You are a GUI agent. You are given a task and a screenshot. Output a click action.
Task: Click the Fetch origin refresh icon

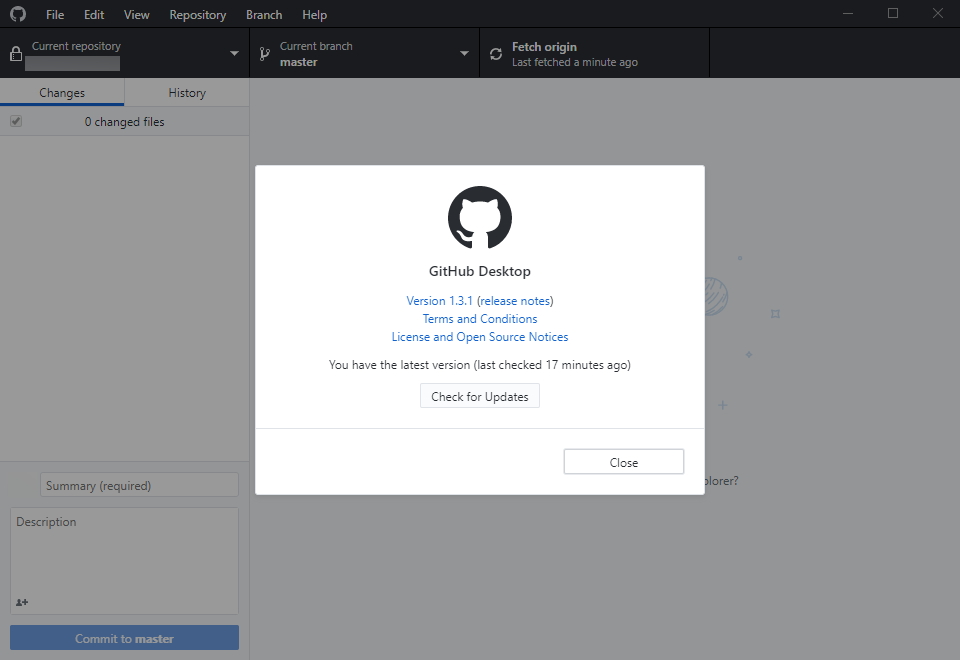[495, 53]
